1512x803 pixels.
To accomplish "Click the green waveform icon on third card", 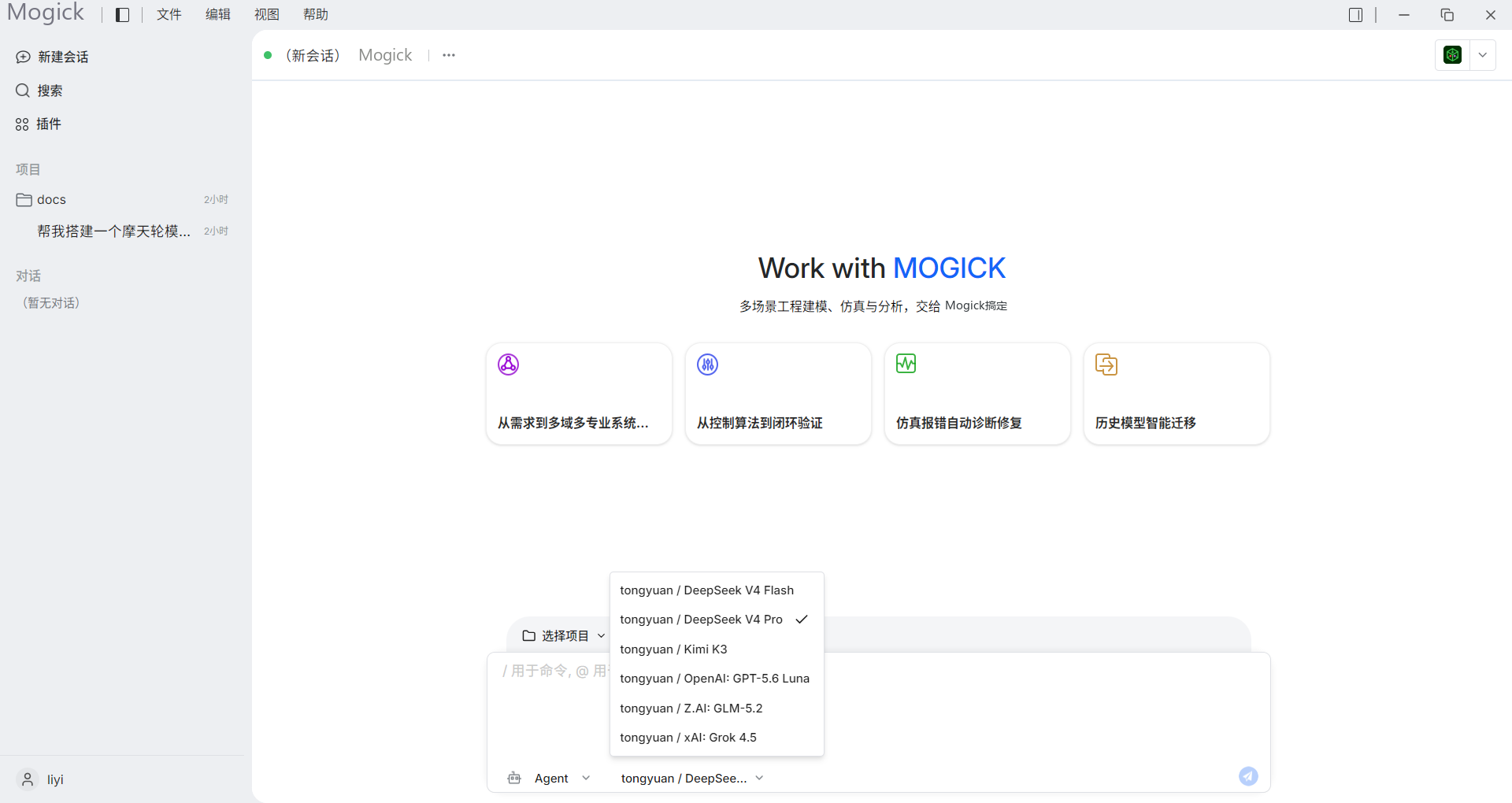I will pyautogui.click(x=906, y=364).
